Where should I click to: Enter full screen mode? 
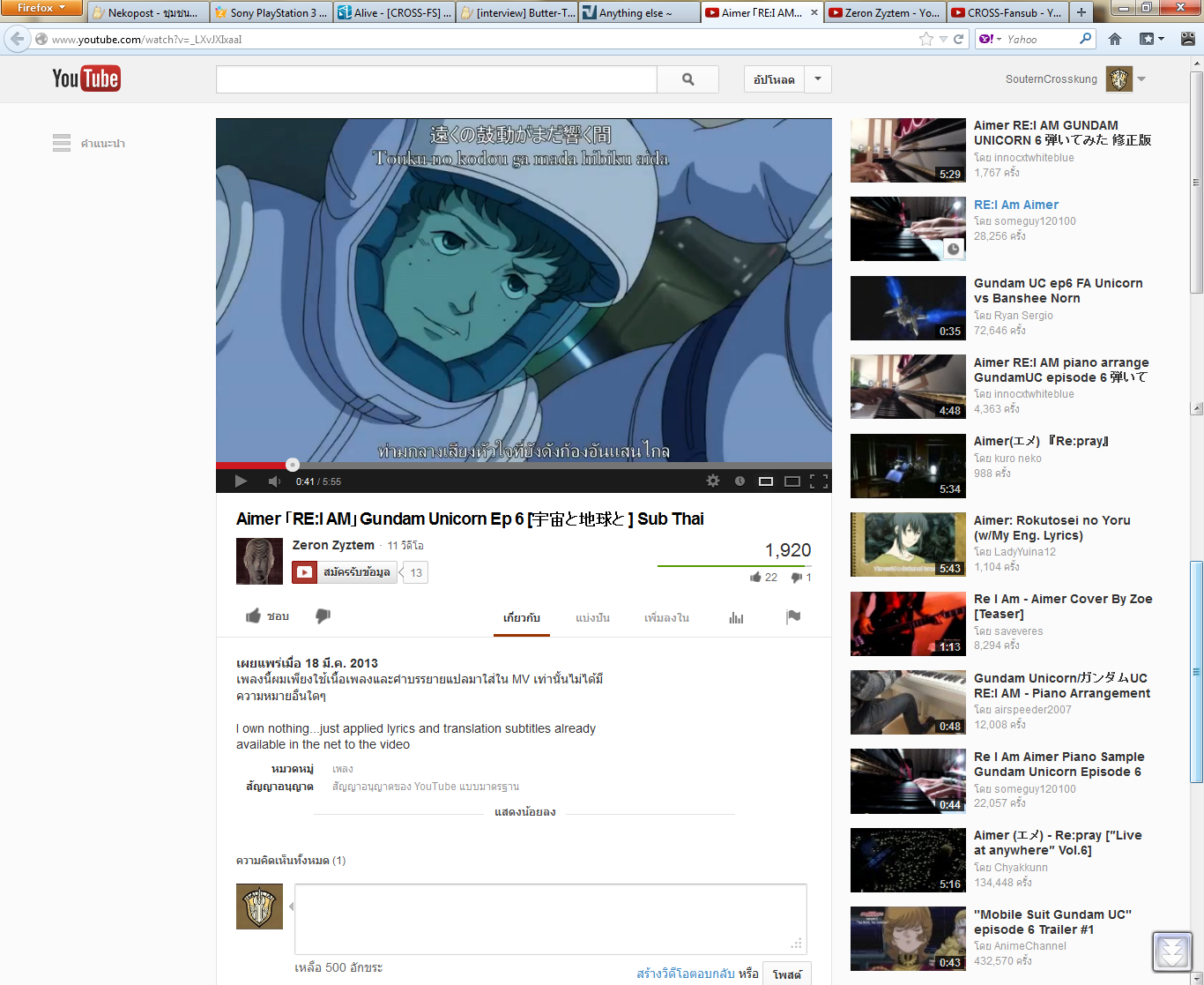click(x=819, y=481)
